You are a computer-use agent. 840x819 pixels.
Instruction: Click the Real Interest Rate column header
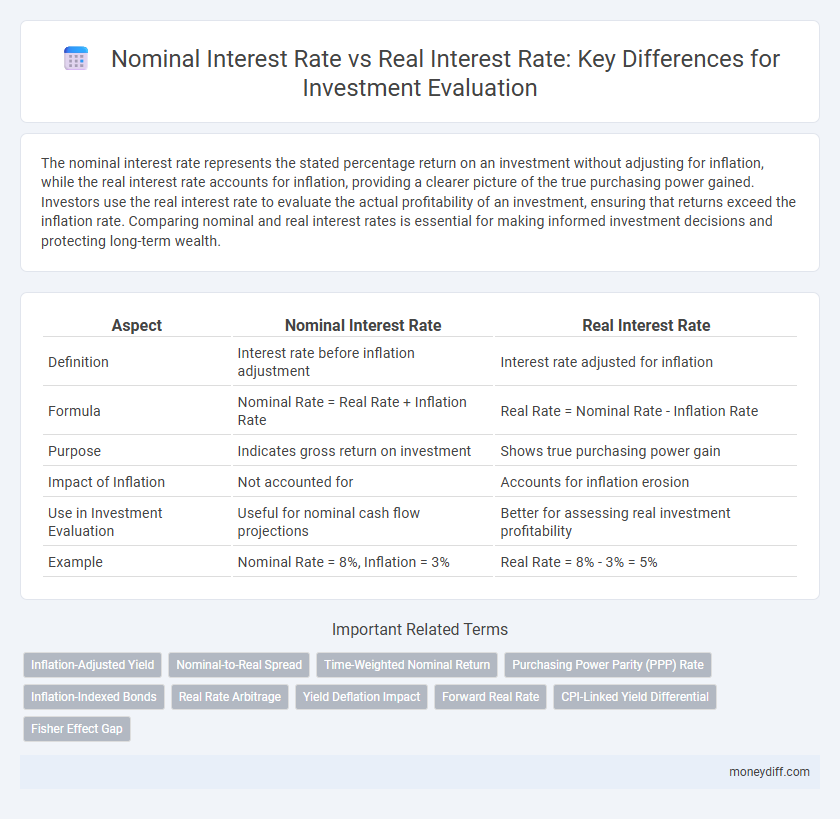(x=646, y=325)
